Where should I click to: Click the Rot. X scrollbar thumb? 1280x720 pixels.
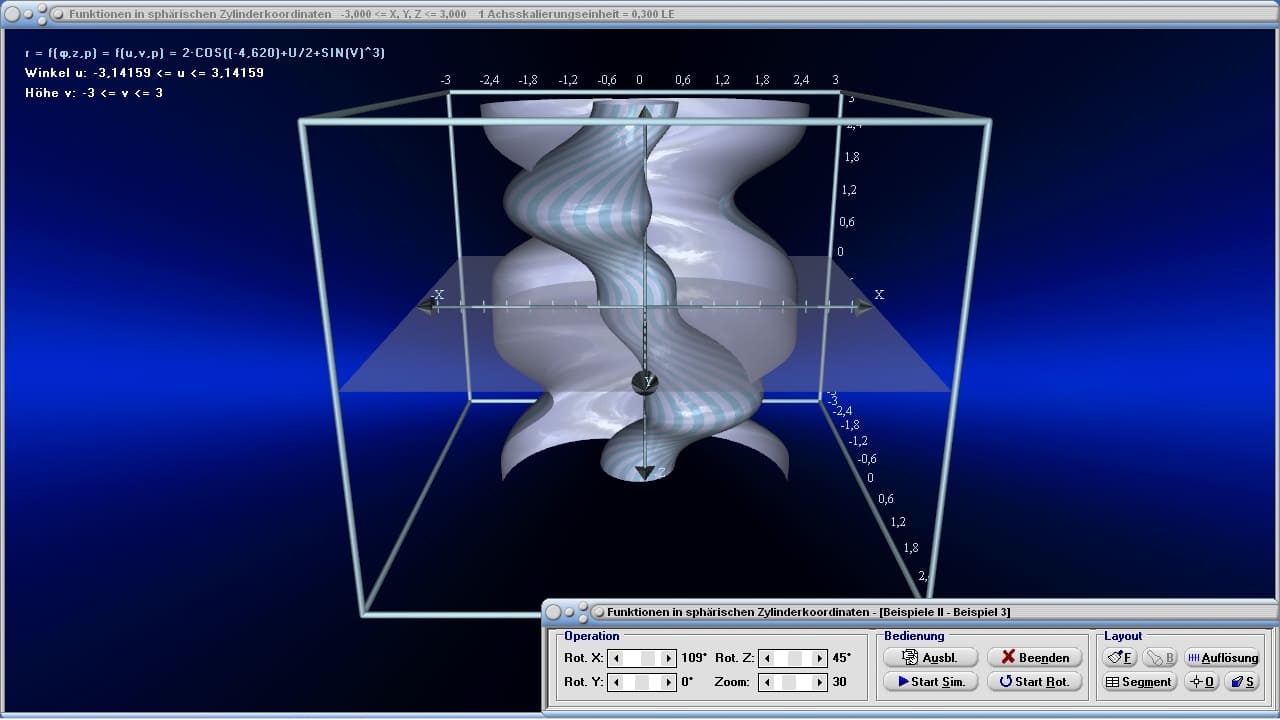[x=649, y=658]
